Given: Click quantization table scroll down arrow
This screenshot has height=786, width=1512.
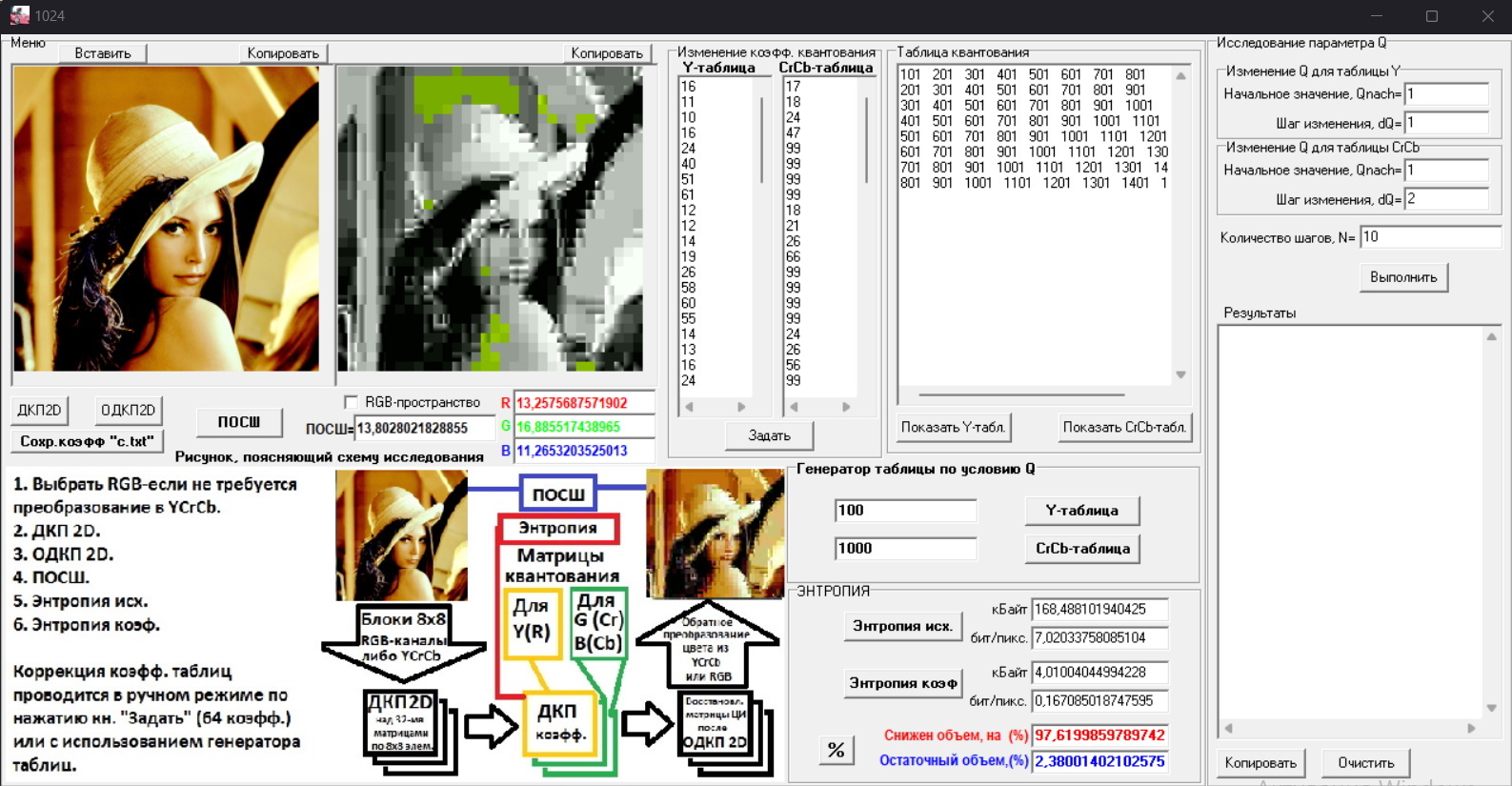Looking at the screenshot, I should pyautogui.click(x=1180, y=375).
